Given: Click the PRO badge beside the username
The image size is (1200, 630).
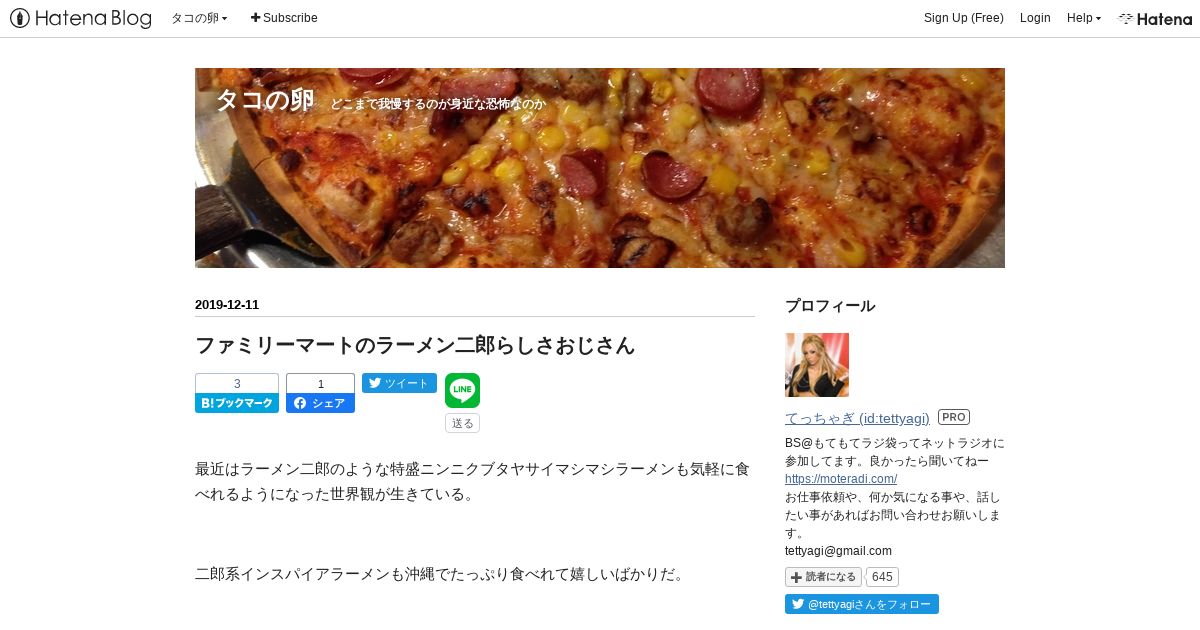Looking at the screenshot, I should tap(954, 417).
